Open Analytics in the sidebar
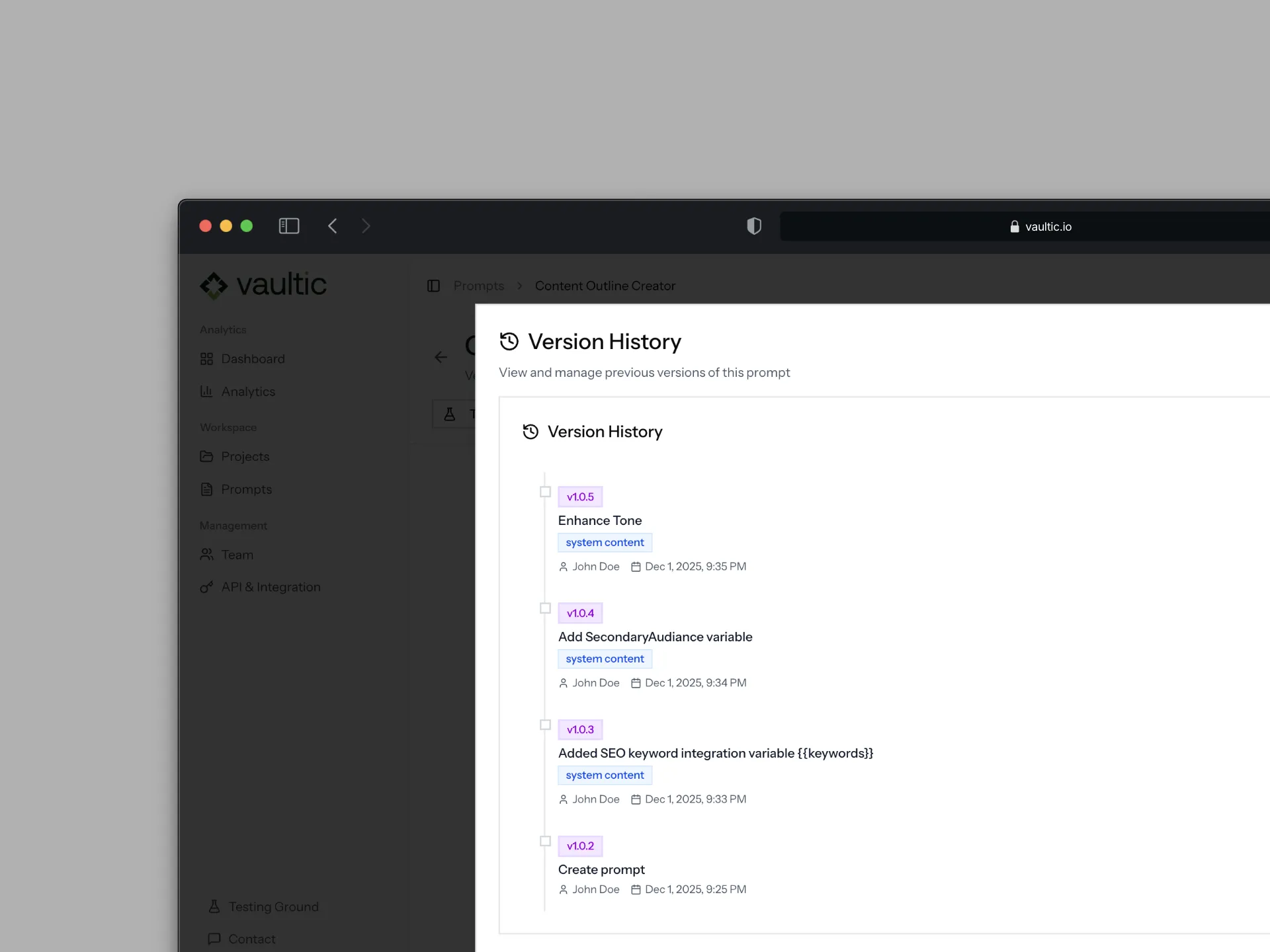 point(247,391)
